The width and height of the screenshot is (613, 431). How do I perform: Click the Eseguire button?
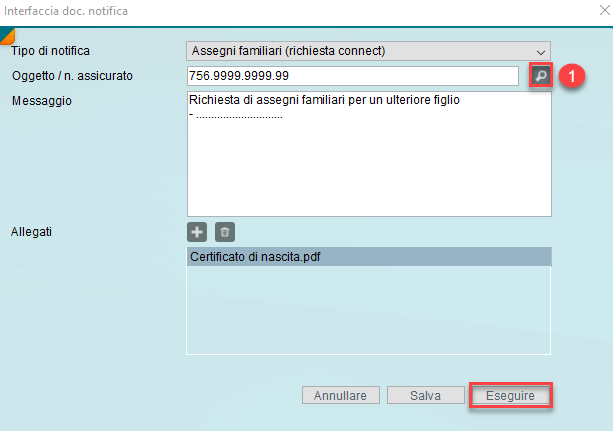[511, 395]
